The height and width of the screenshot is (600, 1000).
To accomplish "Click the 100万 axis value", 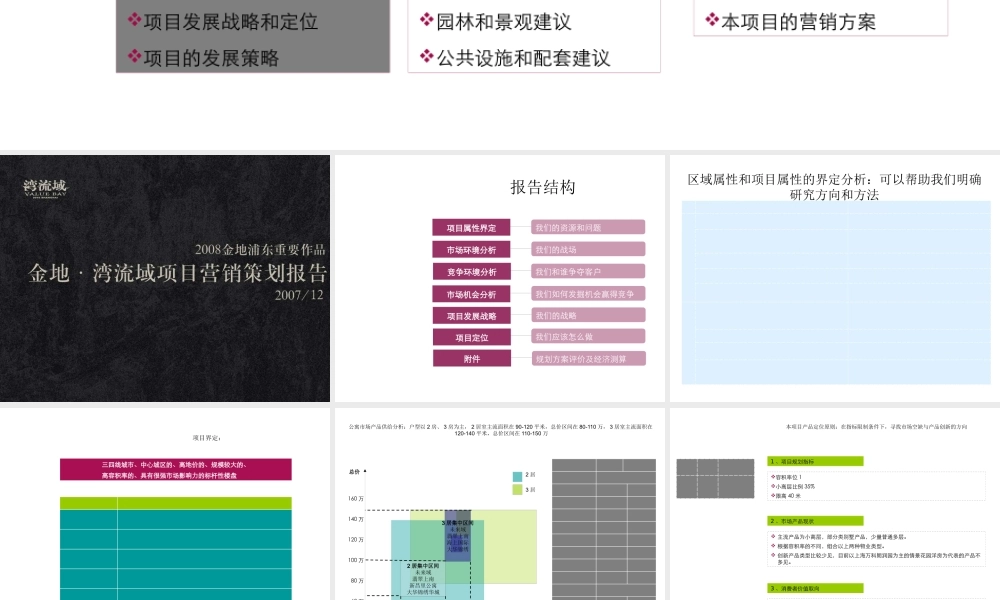I will click(356, 560).
